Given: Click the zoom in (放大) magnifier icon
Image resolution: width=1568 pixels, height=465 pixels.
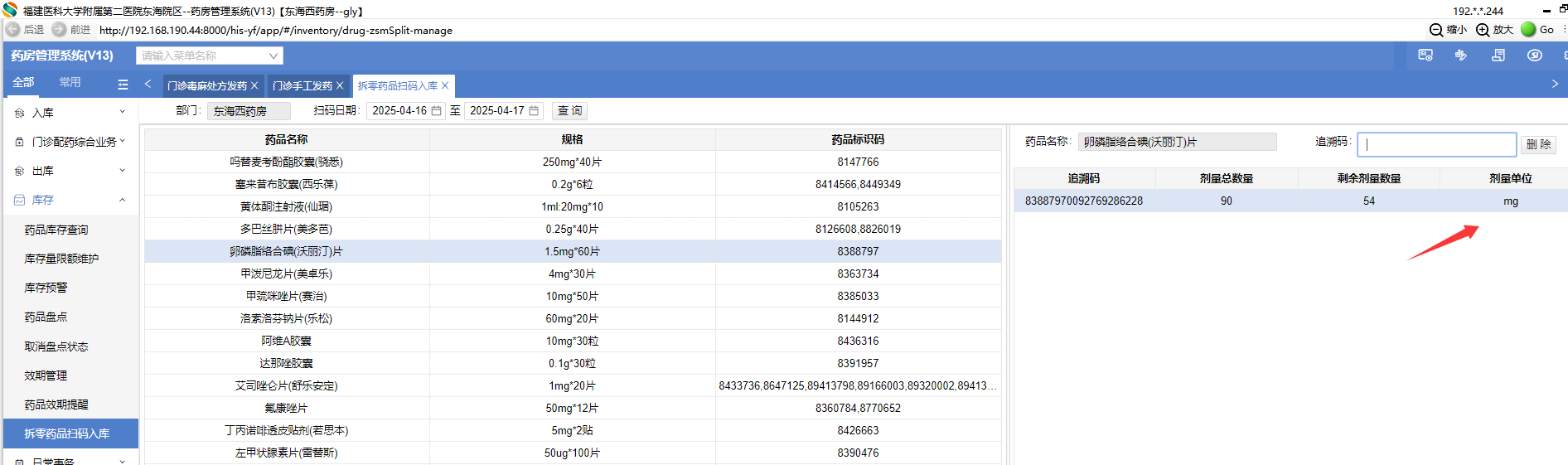Looking at the screenshot, I should tap(1483, 30).
